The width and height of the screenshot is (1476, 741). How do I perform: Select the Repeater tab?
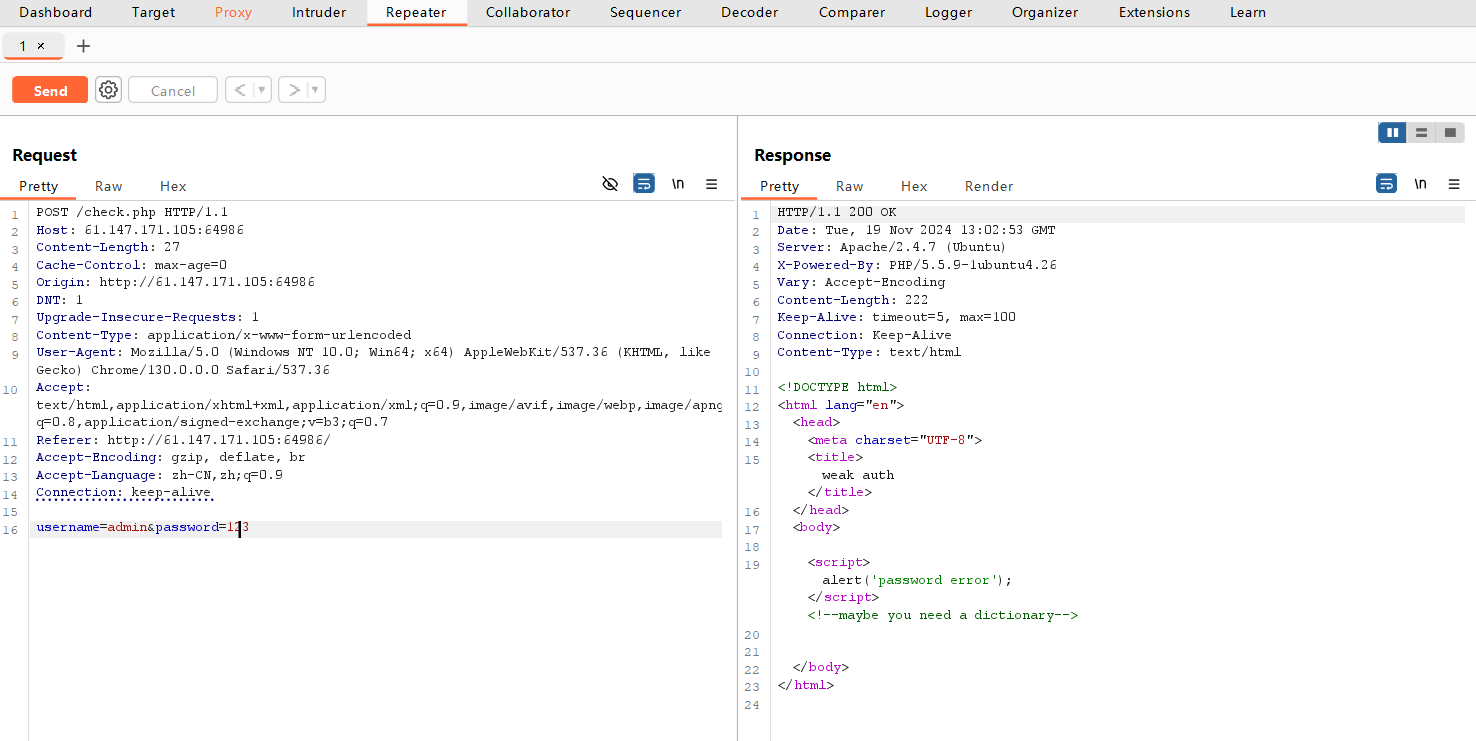click(x=416, y=13)
